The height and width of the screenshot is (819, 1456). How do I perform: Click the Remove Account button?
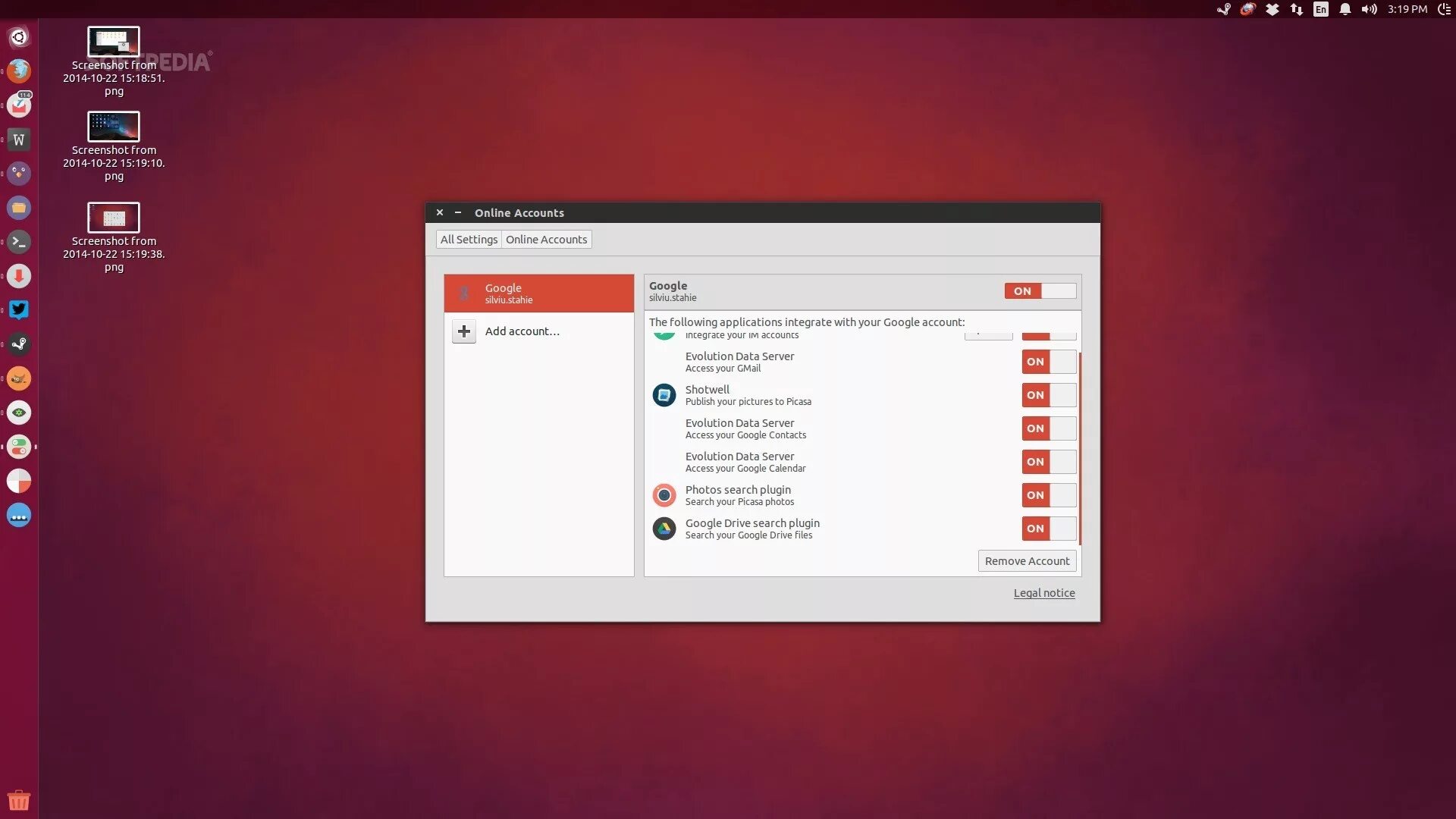pyautogui.click(x=1027, y=561)
